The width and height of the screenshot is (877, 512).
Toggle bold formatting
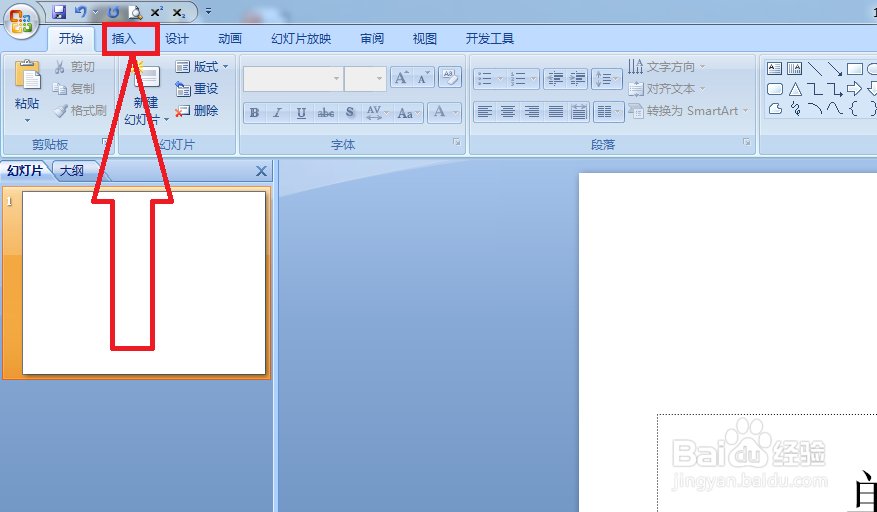tap(254, 112)
